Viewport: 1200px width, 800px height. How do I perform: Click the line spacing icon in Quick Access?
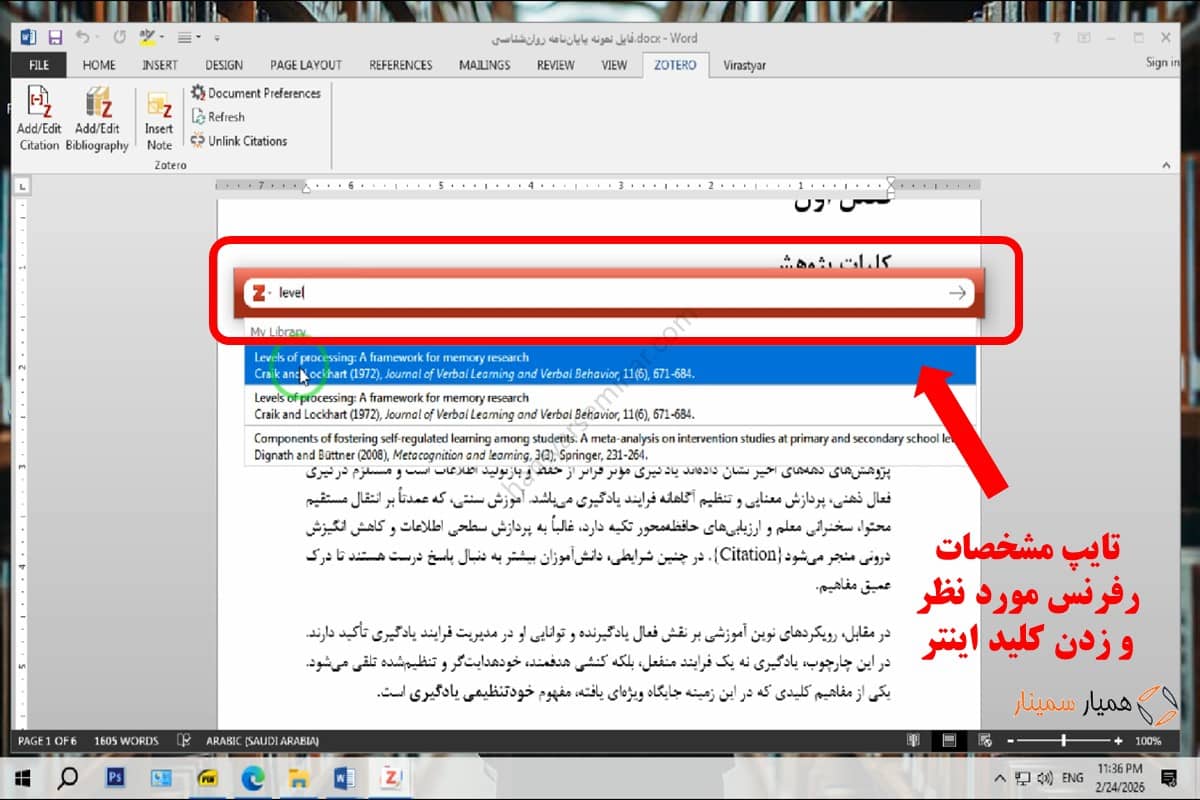click(184, 37)
